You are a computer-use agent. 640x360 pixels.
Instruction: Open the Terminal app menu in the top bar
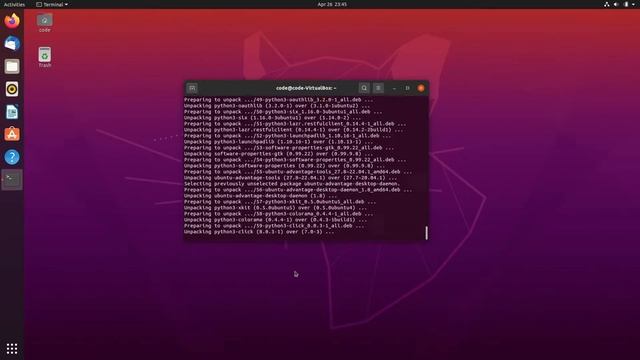pos(52,4)
